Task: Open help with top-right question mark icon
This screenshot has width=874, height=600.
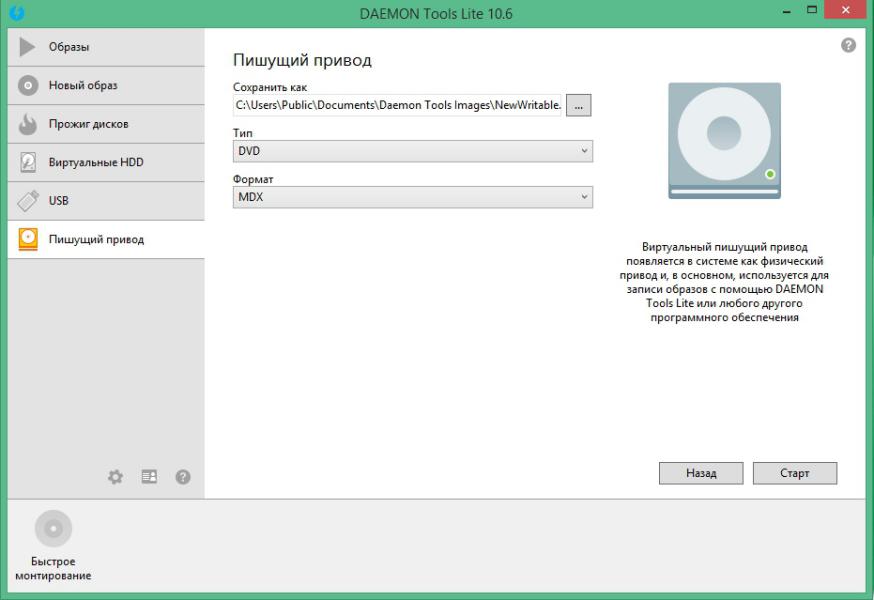Action: [x=848, y=45]
